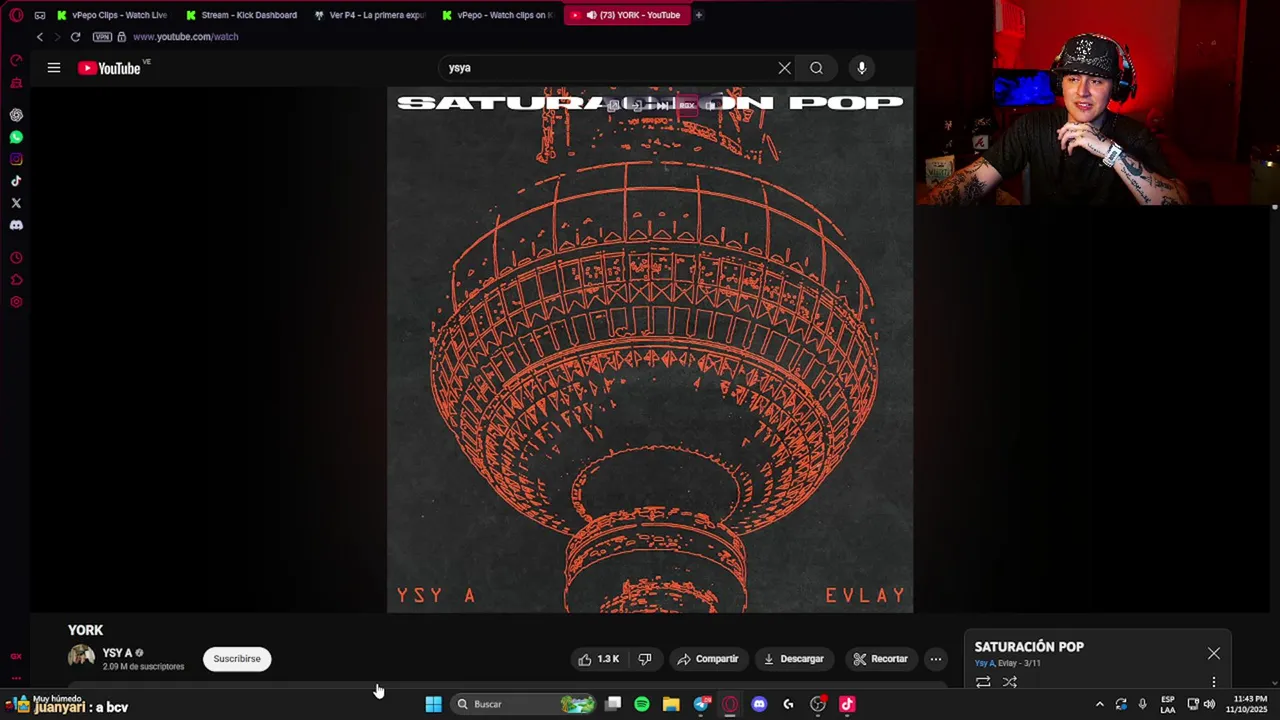Open the purple Discord taskbar icon
This screenshot has height=720, width=1280.
coord(759,704)
